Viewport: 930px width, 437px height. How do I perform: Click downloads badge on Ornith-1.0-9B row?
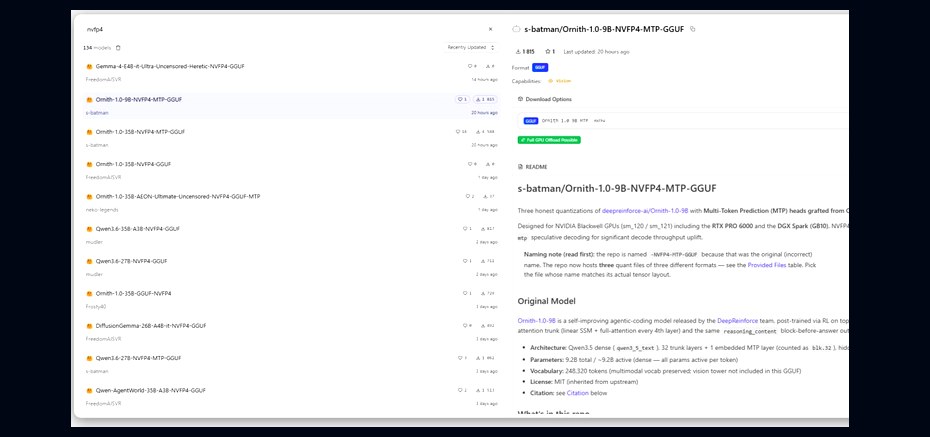coord(485,100)
